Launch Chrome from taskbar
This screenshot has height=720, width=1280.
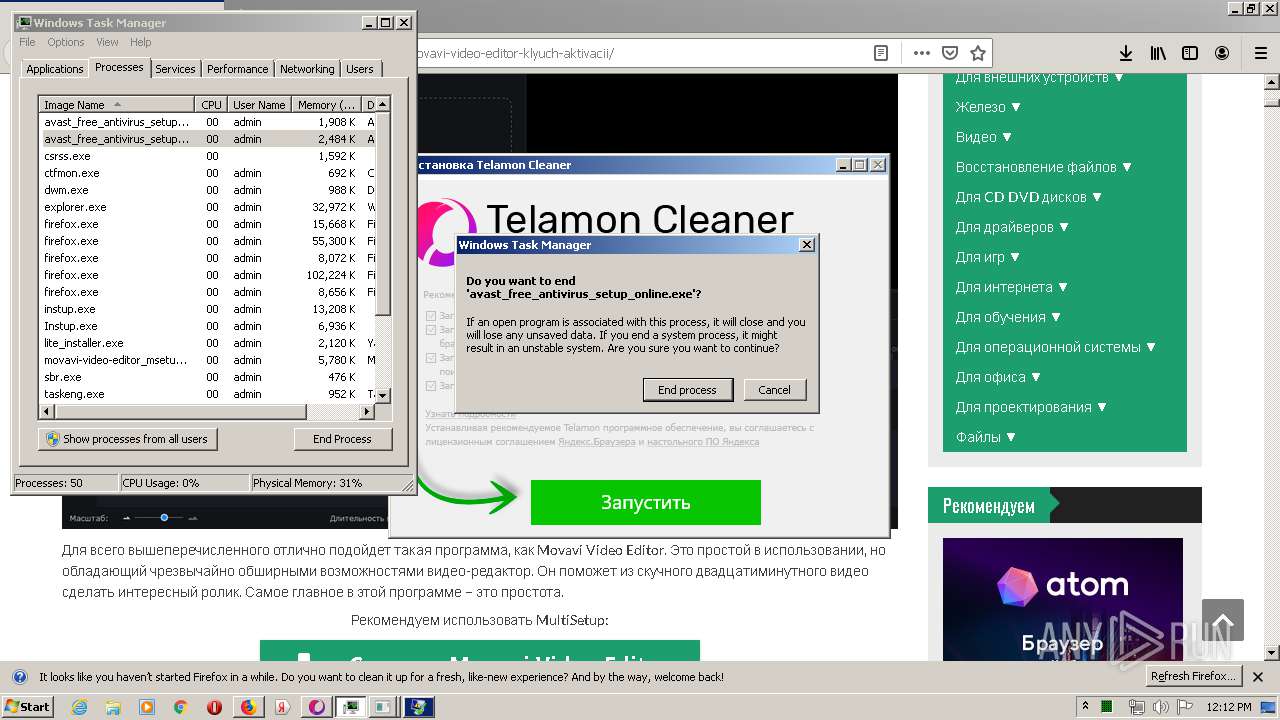[x=181, y=707]
